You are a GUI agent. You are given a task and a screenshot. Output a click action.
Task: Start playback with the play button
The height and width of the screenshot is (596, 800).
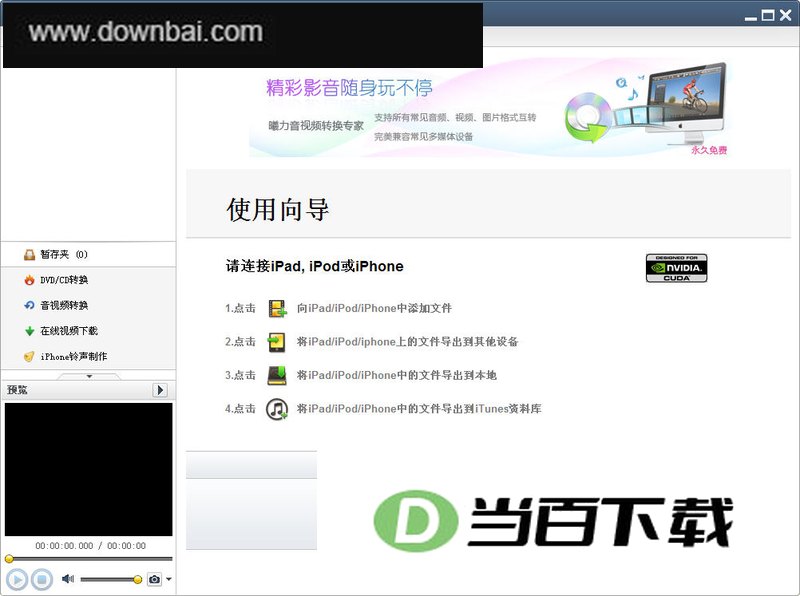[16, 580]
